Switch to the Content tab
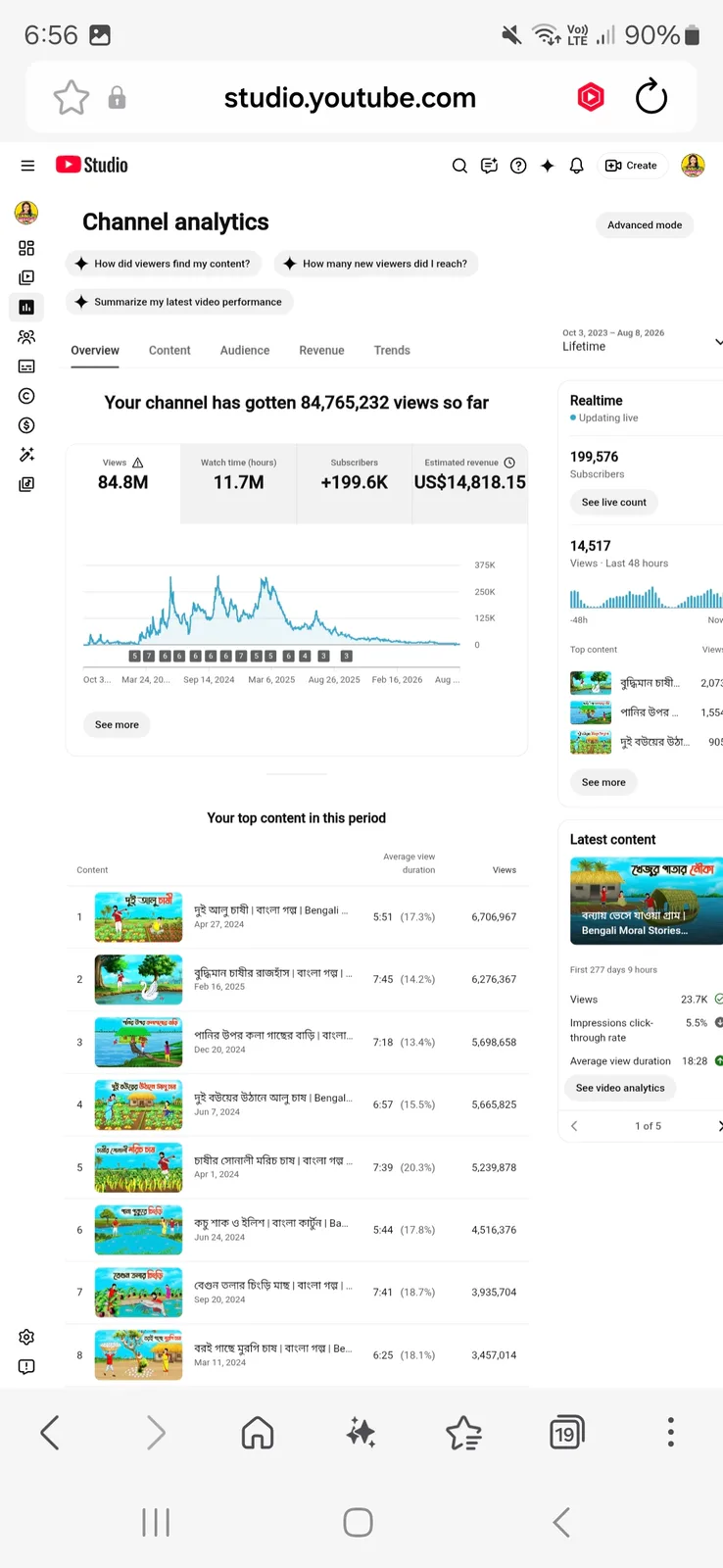 point(169,350)
